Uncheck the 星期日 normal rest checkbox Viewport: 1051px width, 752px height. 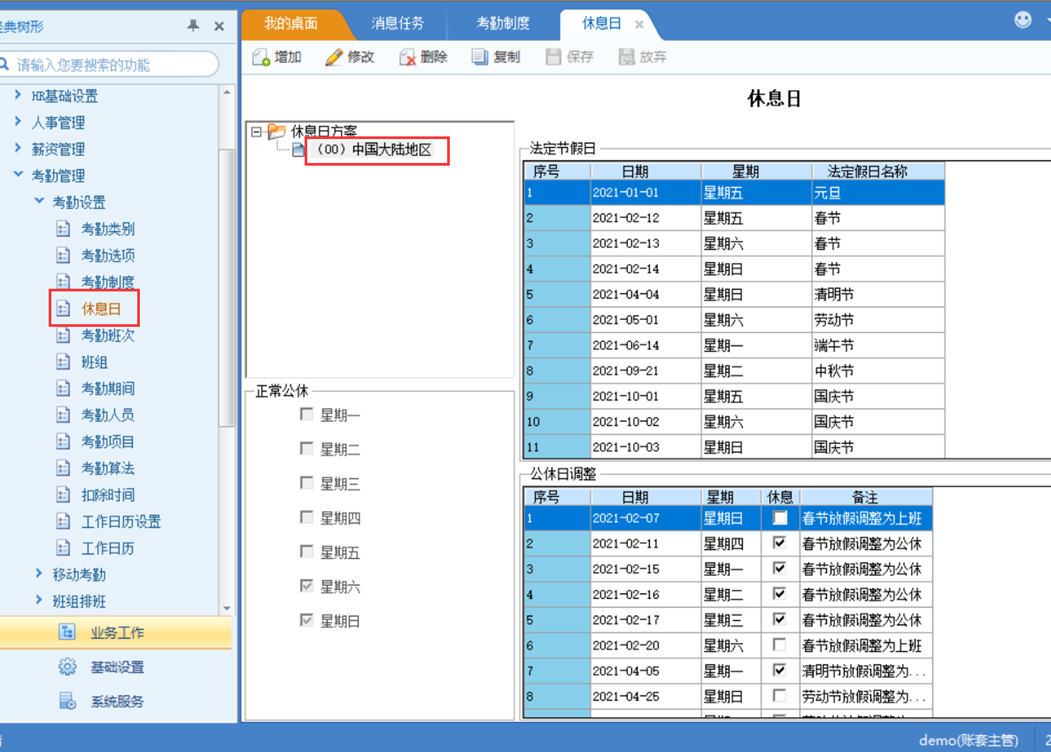click(x=306, y=620)
